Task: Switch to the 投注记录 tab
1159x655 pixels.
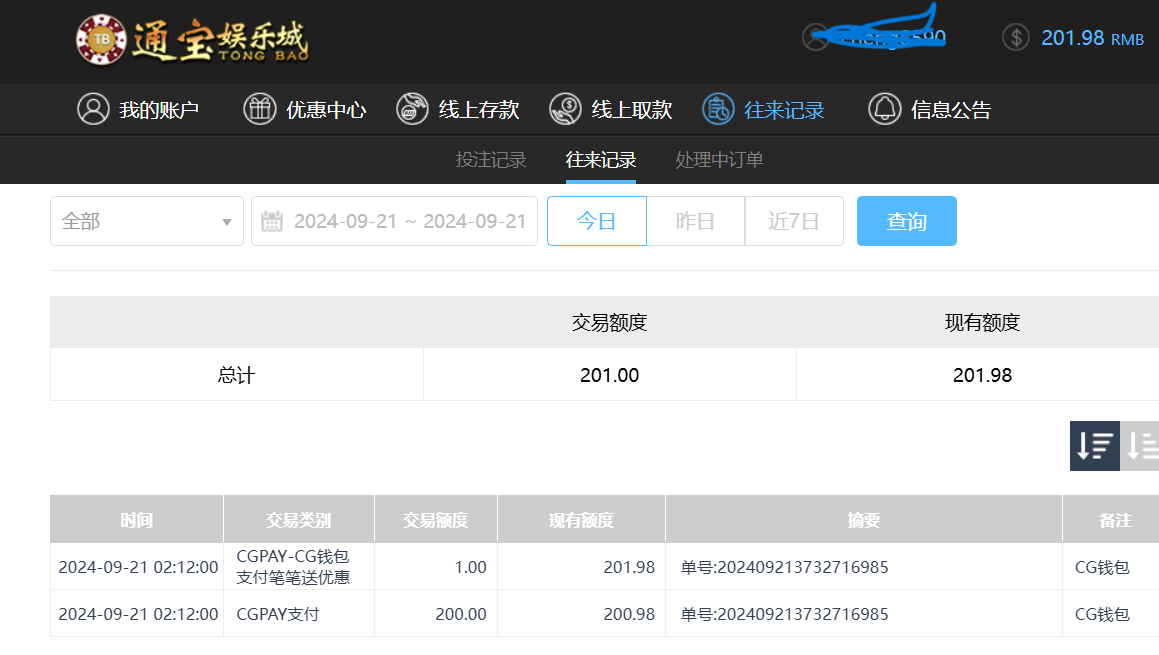Action: coord(491,160)
